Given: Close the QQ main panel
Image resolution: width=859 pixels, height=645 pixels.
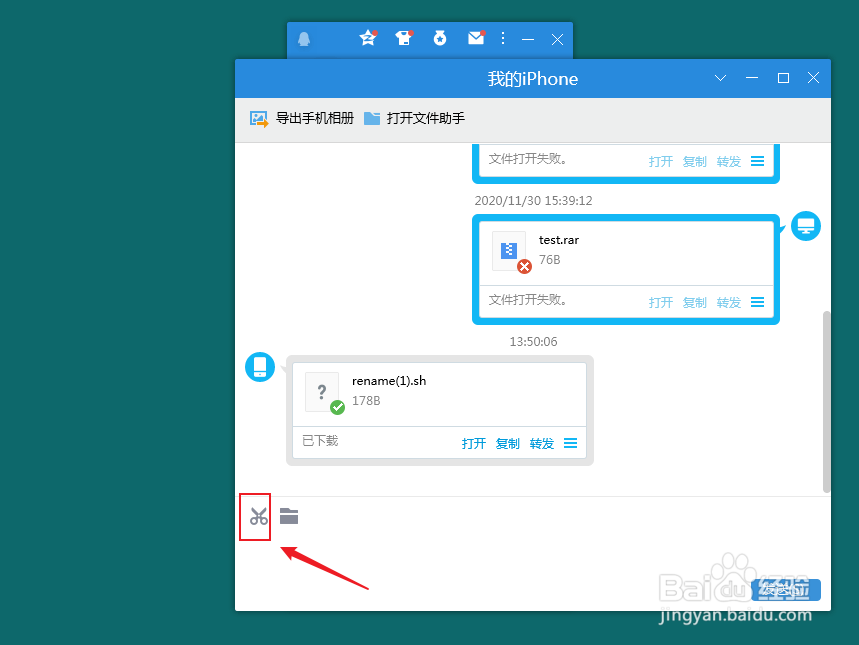Looking at the screenshot, I should (x=557, y=39).
